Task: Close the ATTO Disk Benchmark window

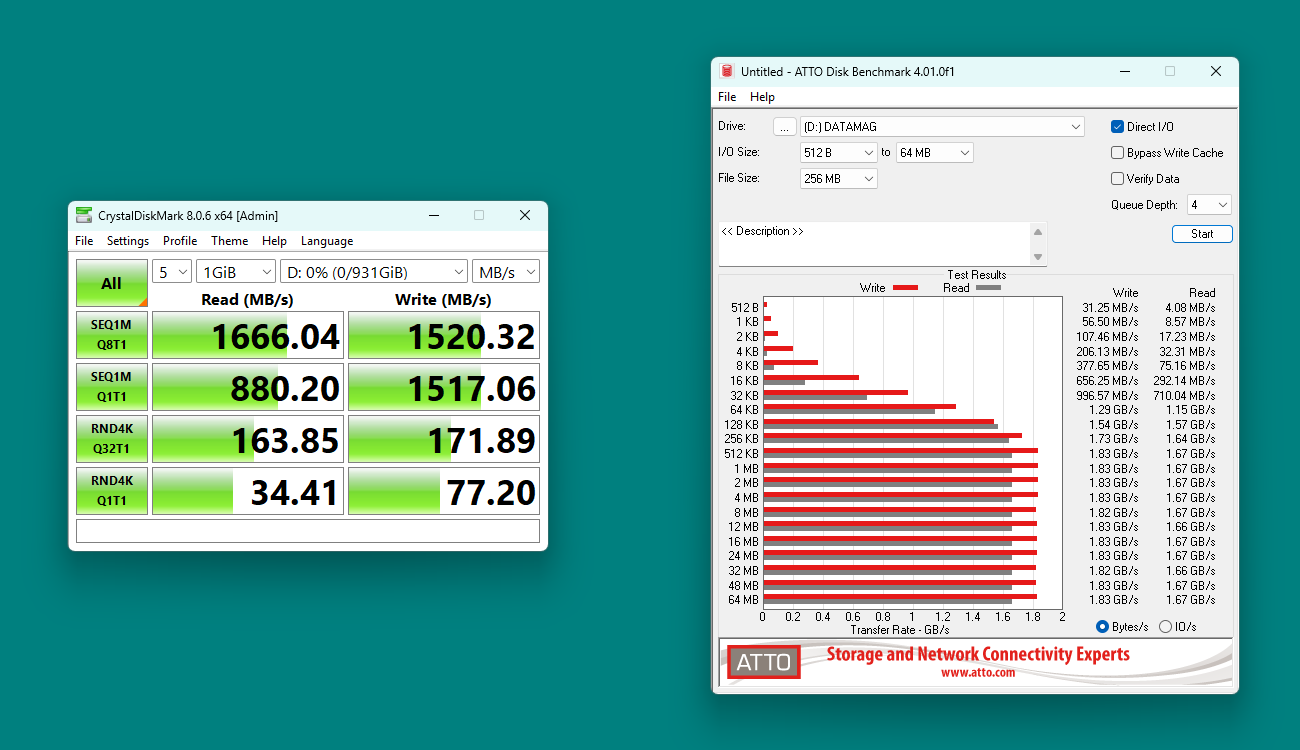Action: pyautogui.click(x=1215, y=72)
